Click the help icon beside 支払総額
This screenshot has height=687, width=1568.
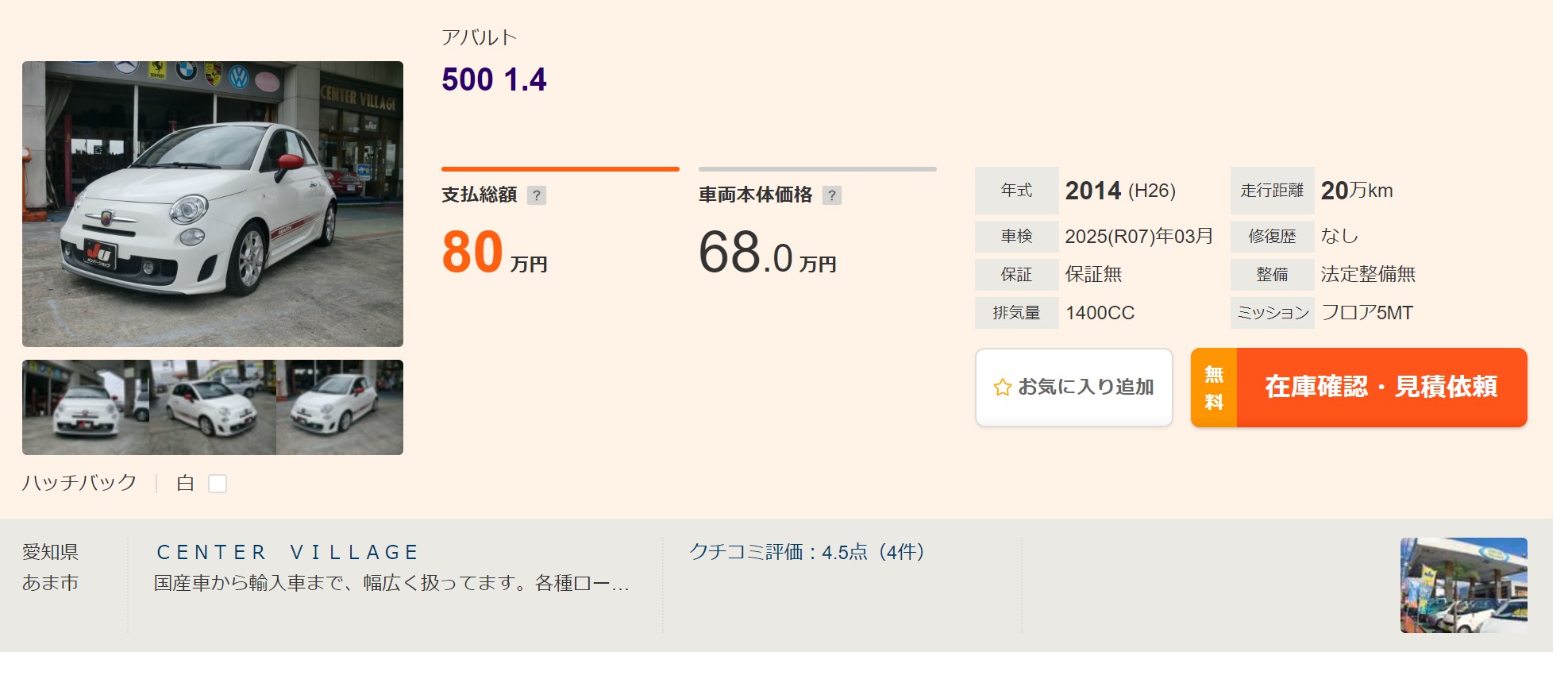pos(537,195)
